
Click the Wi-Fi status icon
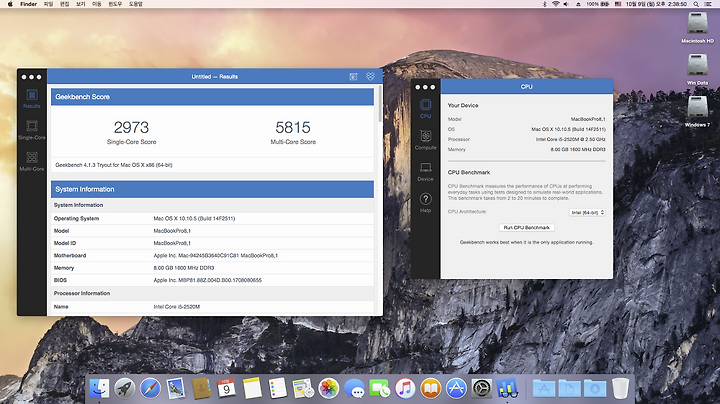pos(556,4)
